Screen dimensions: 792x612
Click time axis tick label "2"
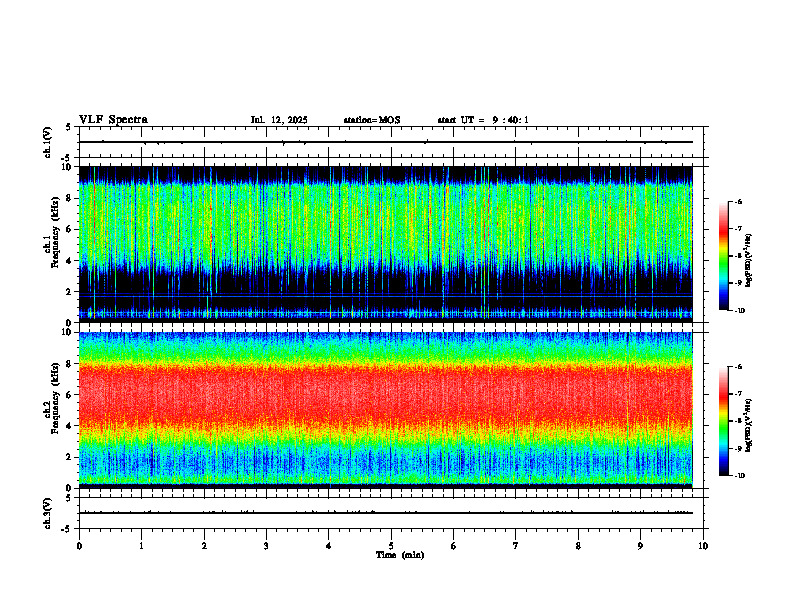coord(204,546)
